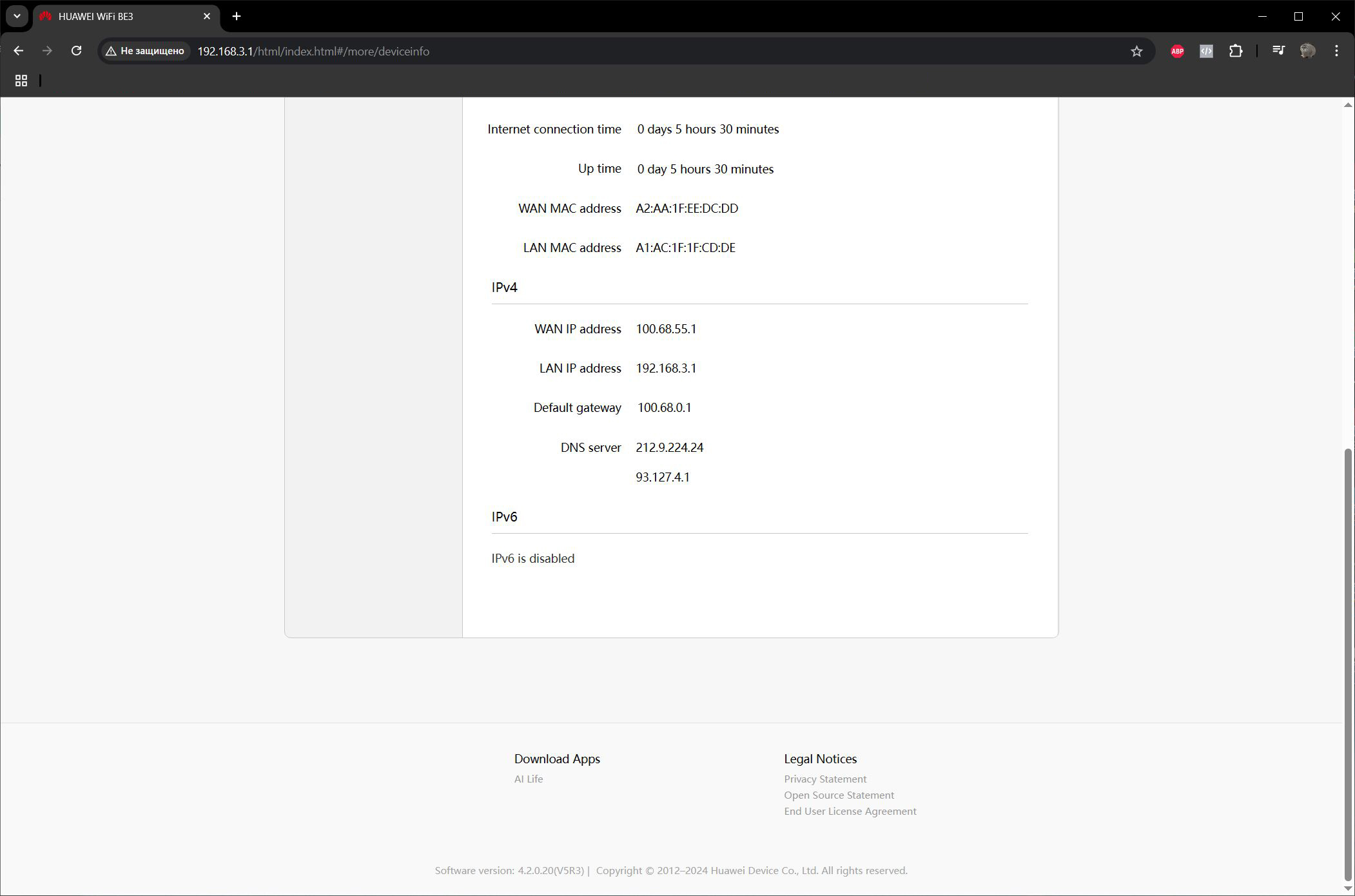
Task: Click the WAN IP address 100.68.55.1
Action: 666,329
